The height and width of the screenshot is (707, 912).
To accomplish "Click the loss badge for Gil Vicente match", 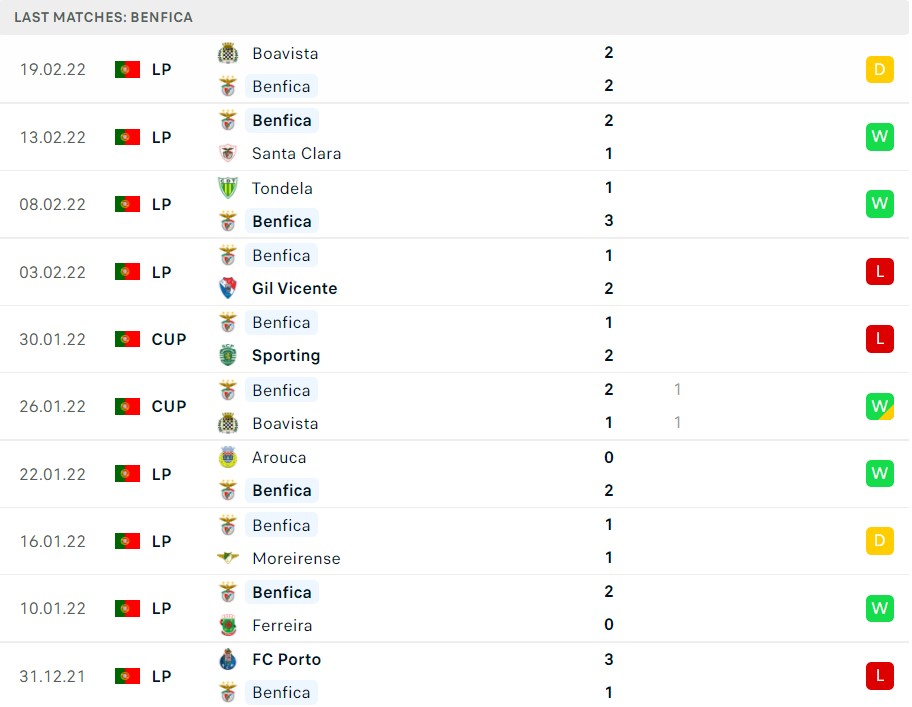I will [879, 272].
